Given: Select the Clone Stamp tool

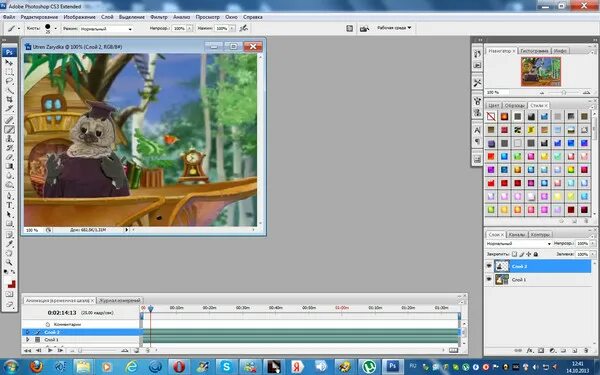Looking at the screenshot, I should [9, 139].
